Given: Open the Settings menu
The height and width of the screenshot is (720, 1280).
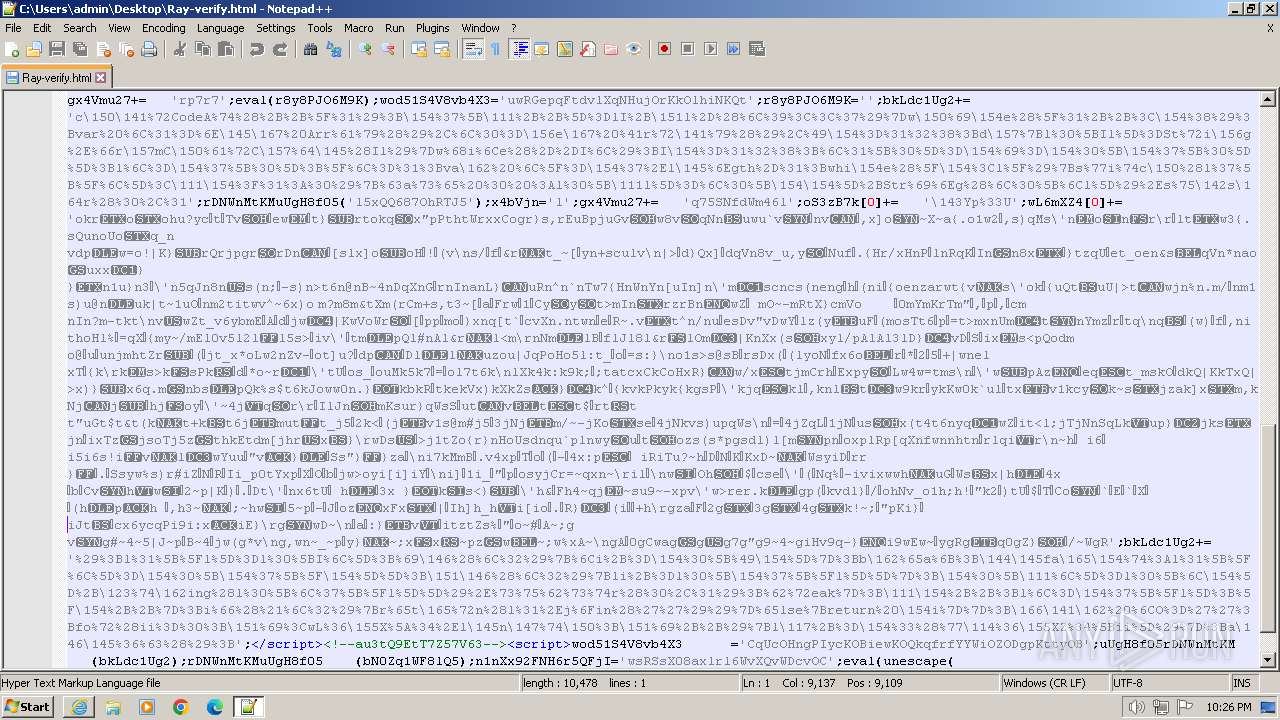Looking at the screenshot, I should (276, 28).
